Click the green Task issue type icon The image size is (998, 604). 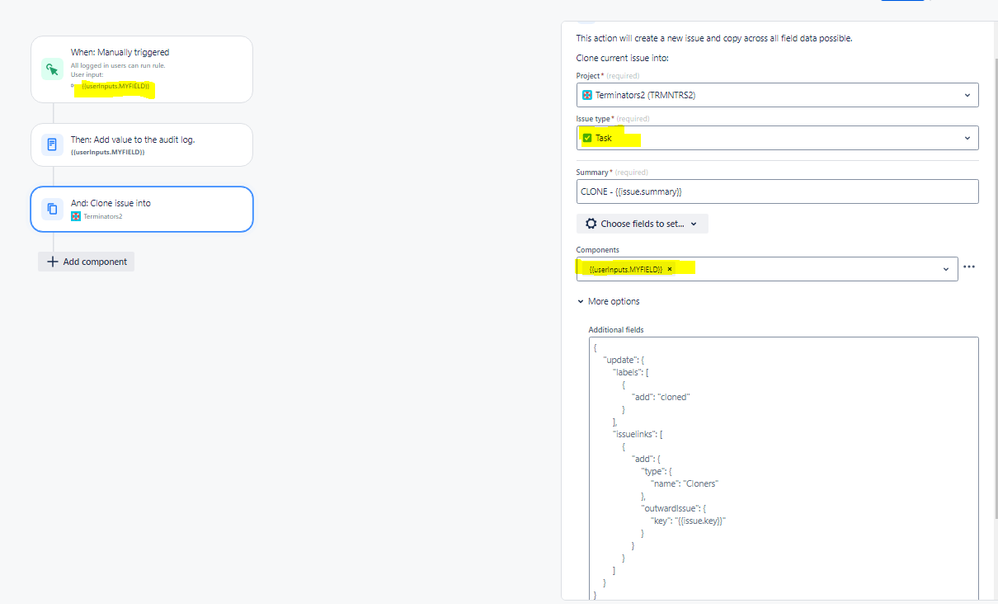click(x=587, y=137)
